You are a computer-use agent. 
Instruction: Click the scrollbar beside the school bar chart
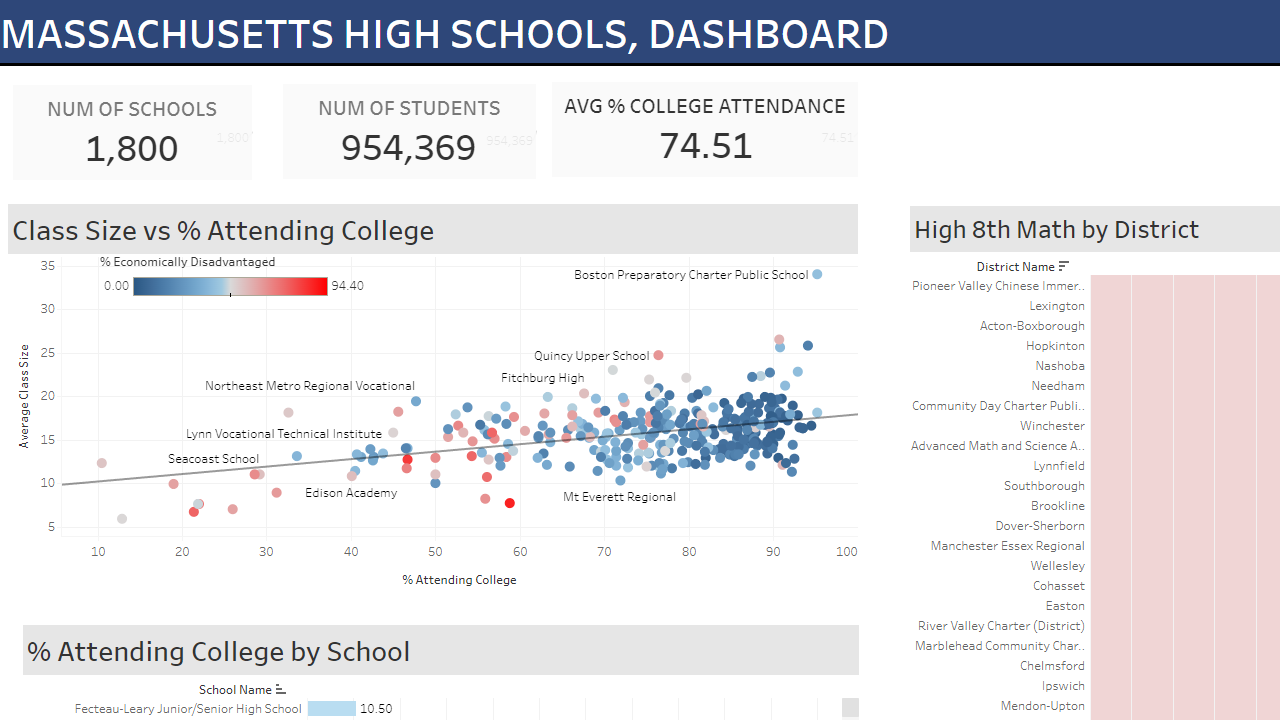coord(850,708)
